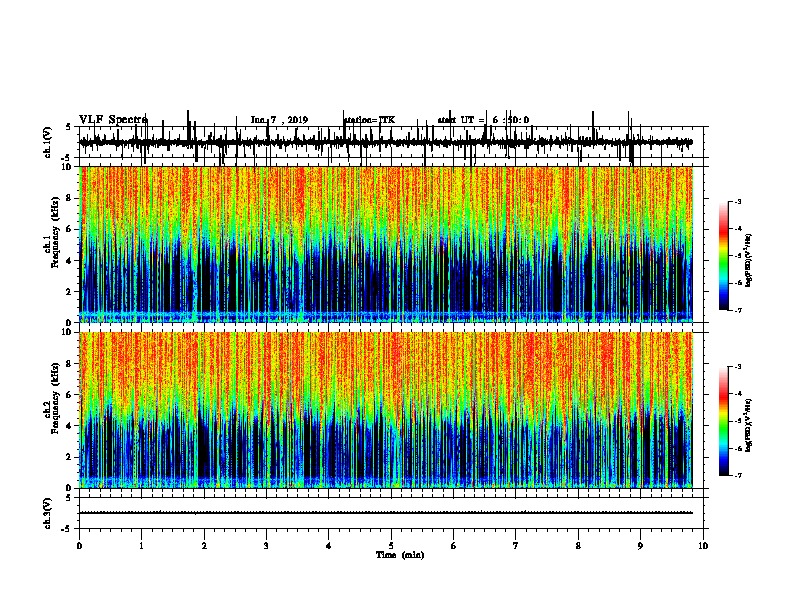Click the time axis tick label "10"
Viewport: 792px width, 612px height.
click(703, 545)
